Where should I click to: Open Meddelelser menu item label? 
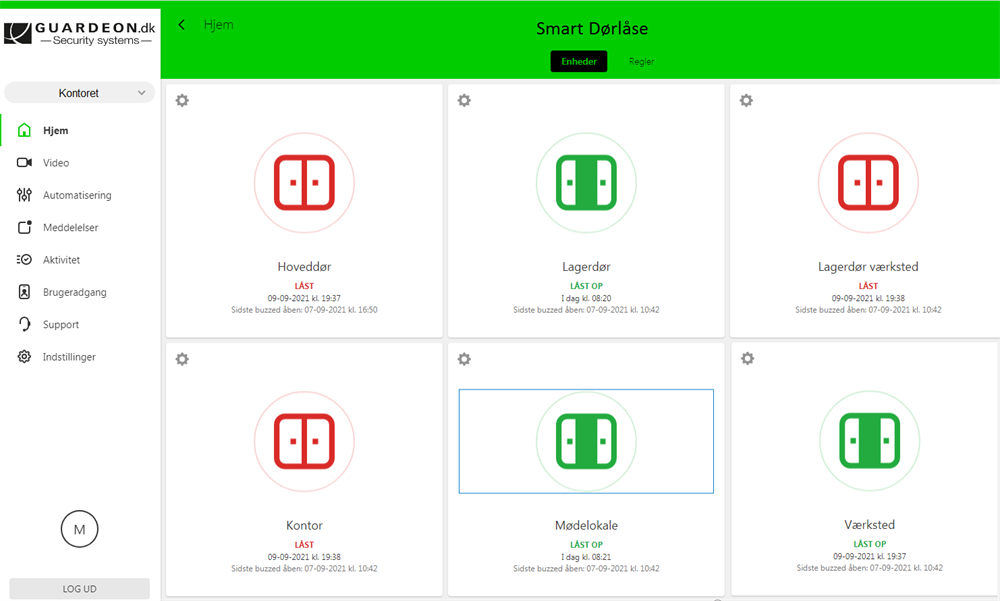point(71,227)
